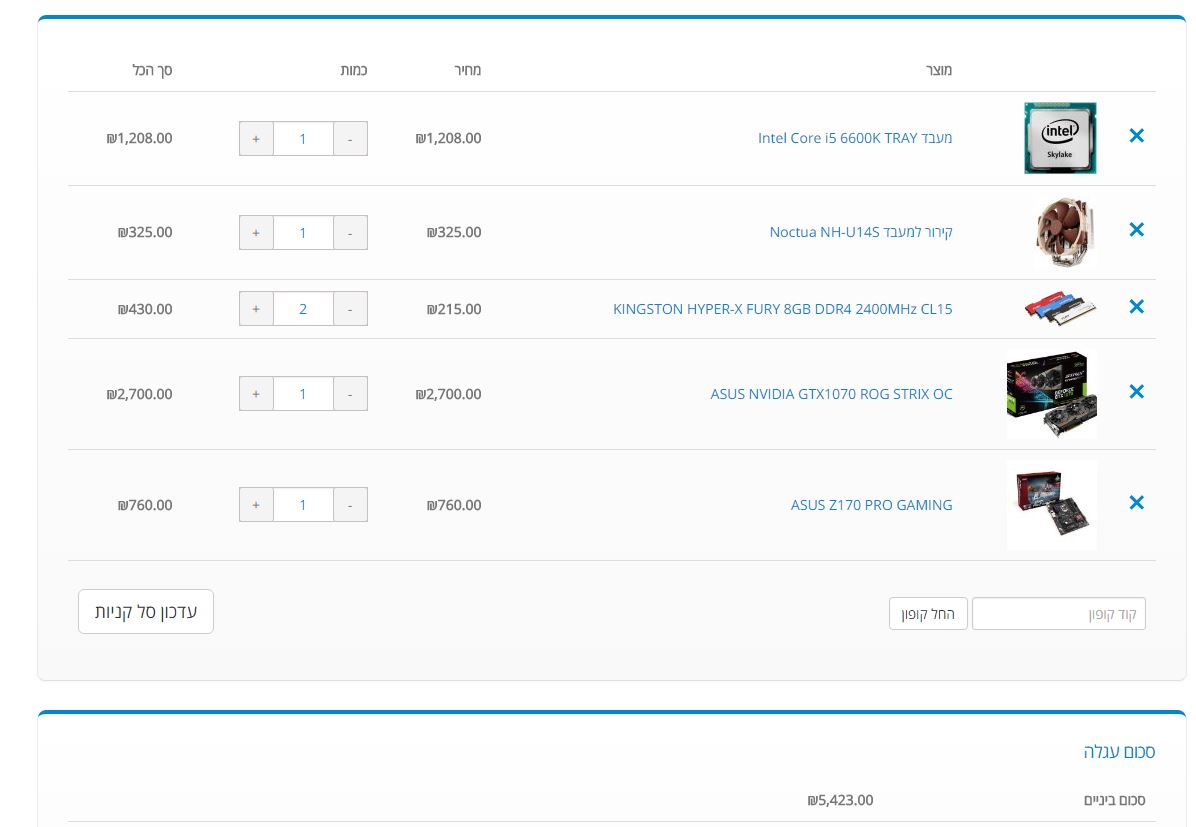Viewport: 1196px width, 827px height.
Task: Remove Kingston Hyper-X Fury RAM from cart
Action: [1136, 307]
